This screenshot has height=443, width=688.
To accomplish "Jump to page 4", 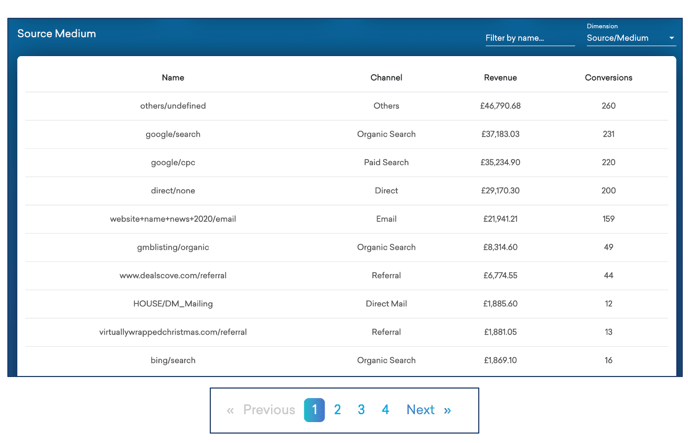I will pos(385,410).
